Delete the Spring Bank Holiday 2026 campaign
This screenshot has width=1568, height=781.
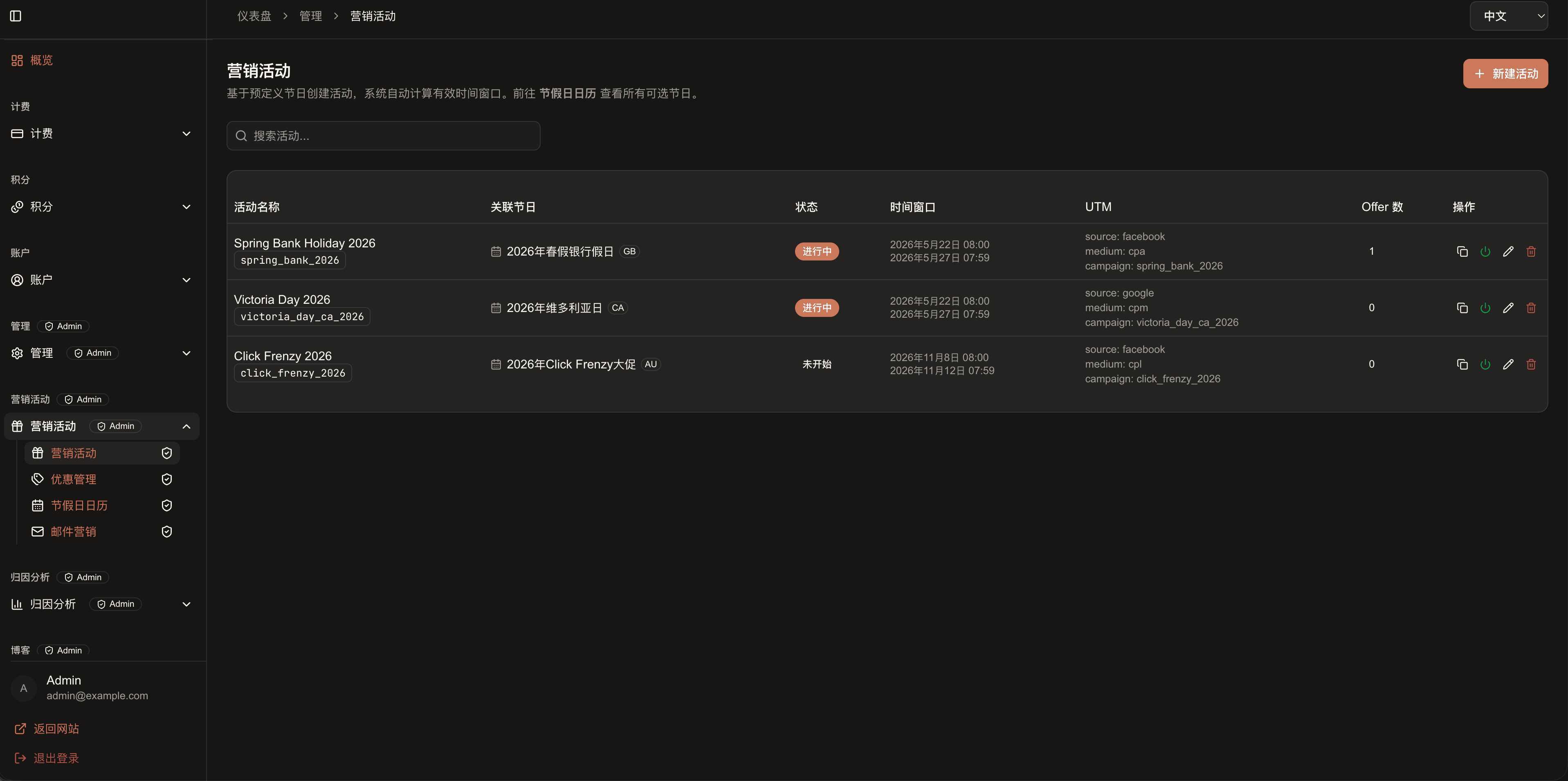(1531, 251)
